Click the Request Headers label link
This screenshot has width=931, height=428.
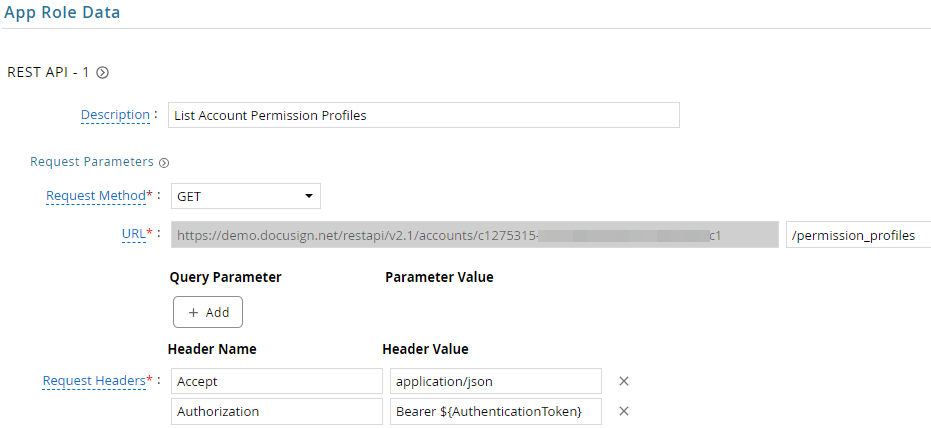click(x=94, y=381)
